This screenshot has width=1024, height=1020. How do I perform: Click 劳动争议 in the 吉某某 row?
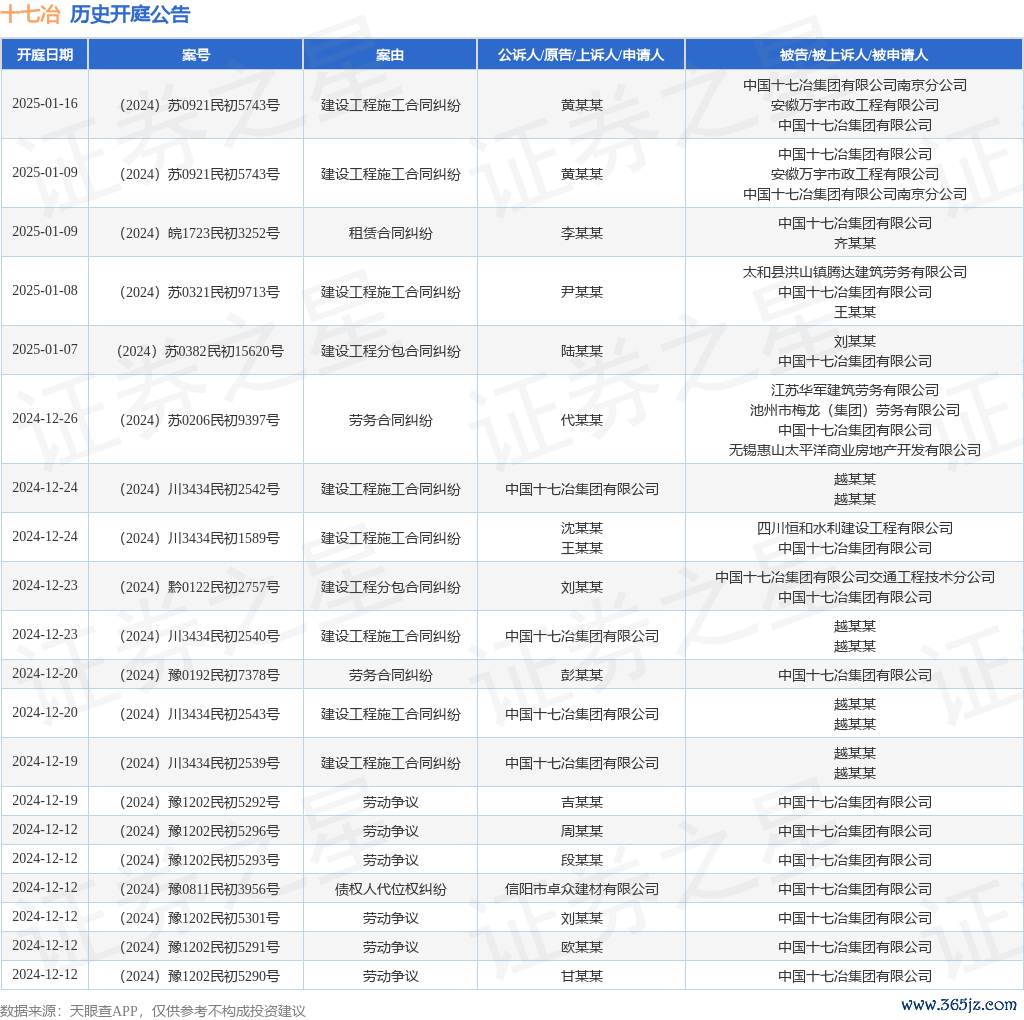click(x=391, y=802)
